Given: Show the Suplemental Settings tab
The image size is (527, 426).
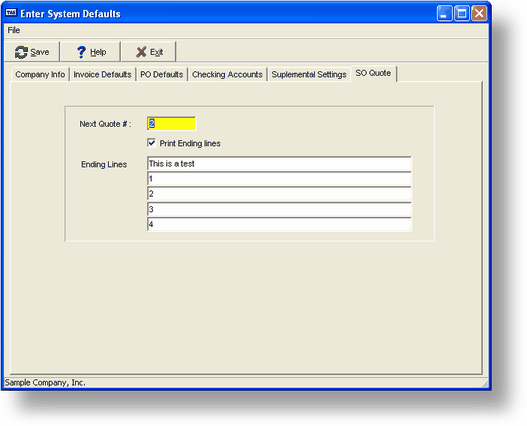Looking at the screenshot, I should [309, 74].
